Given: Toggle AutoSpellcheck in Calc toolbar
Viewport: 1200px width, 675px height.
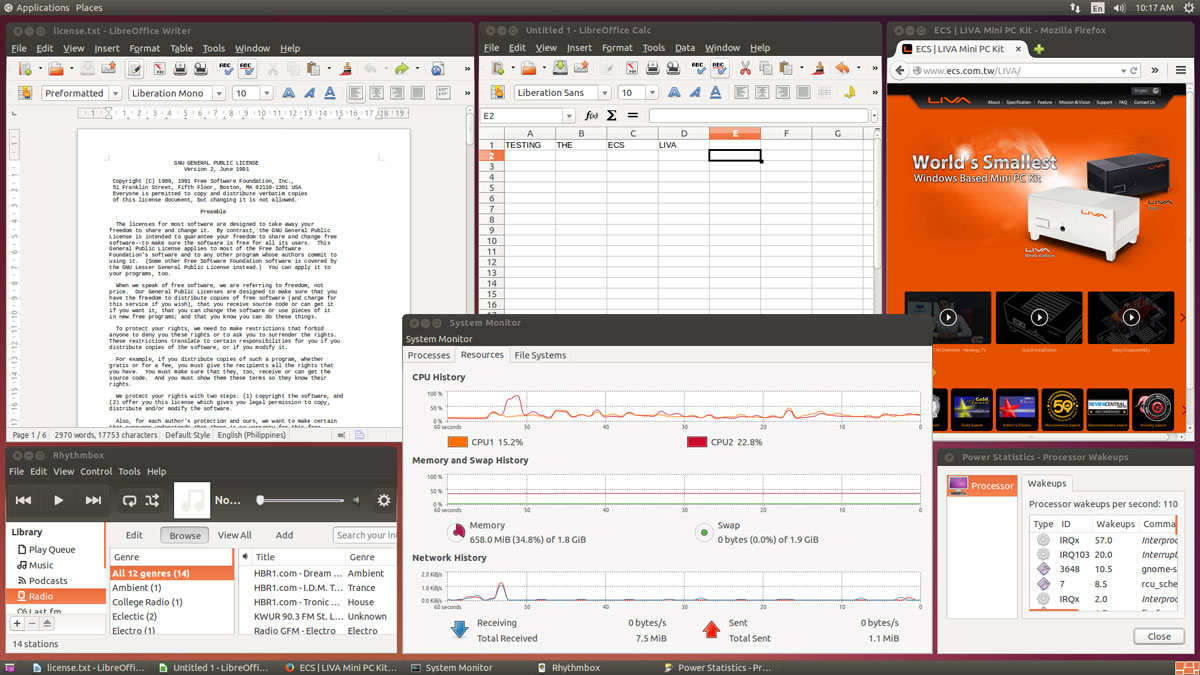Looking at the screenshot, I should (x=718, y=68).
